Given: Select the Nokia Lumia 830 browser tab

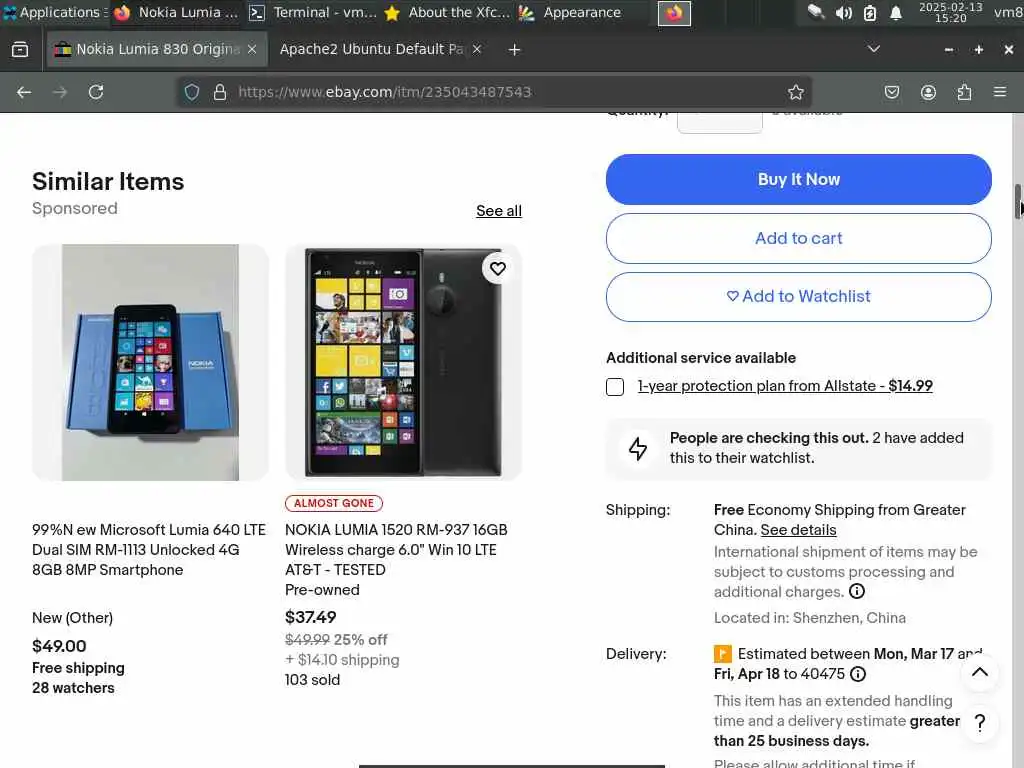Looking at the screenshot, I should (157, 50).
